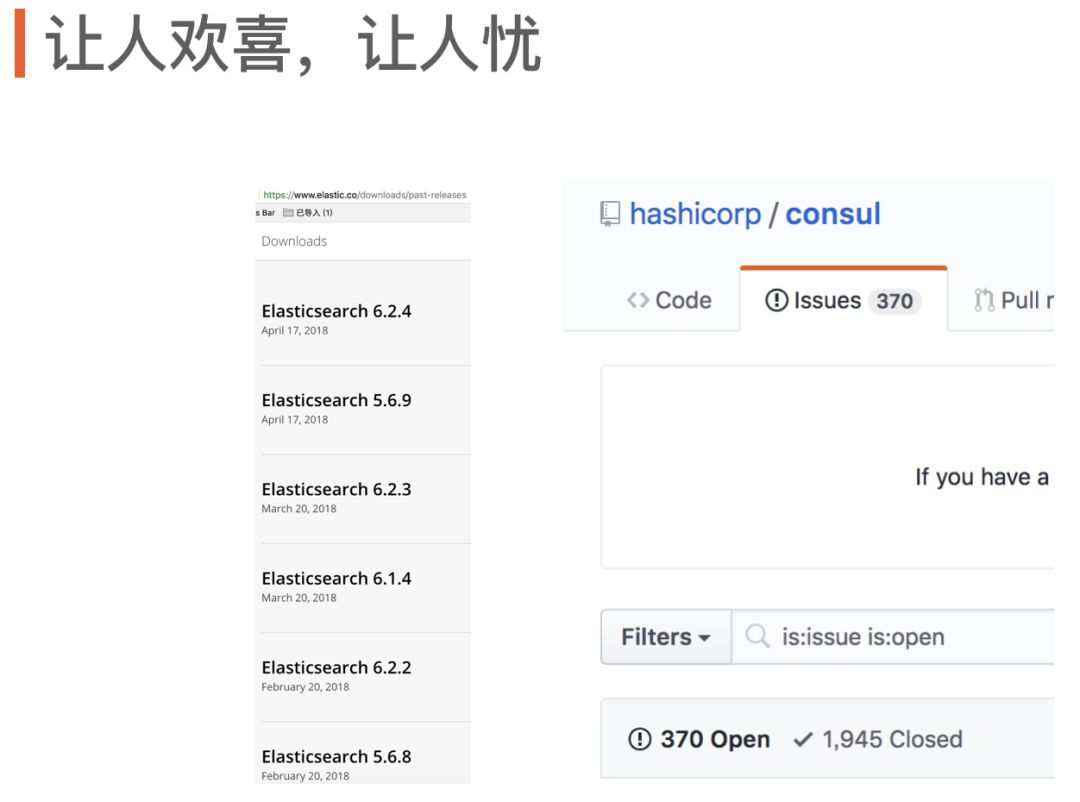Viewport: 1080px width, 802px height.
Task: Click the open-issue icon beside 370 Open
Action: tap(639, 739)
